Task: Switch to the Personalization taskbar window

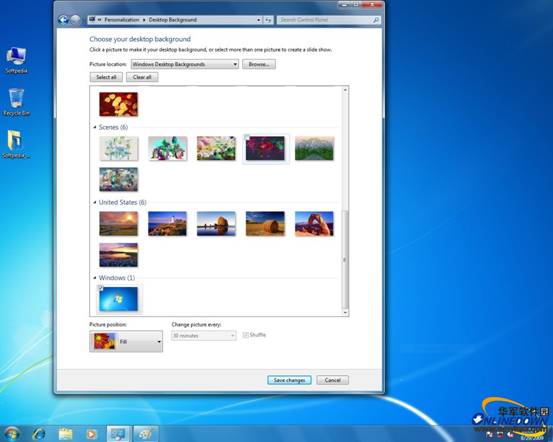Action: tap(119, 434)
